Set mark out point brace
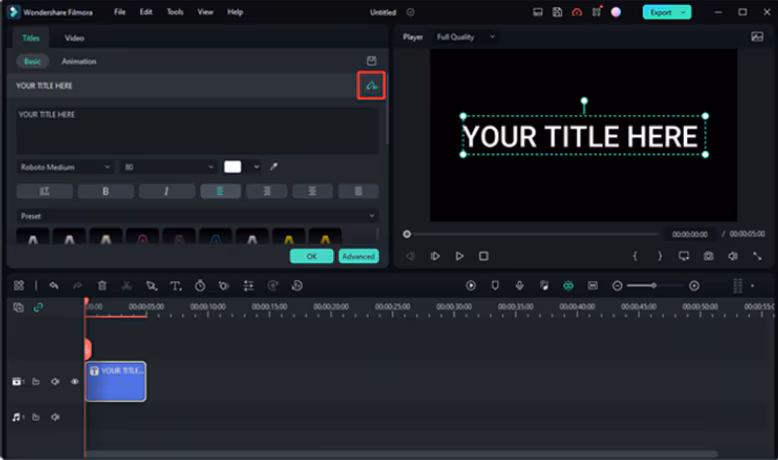 click(x=659, y=256)
